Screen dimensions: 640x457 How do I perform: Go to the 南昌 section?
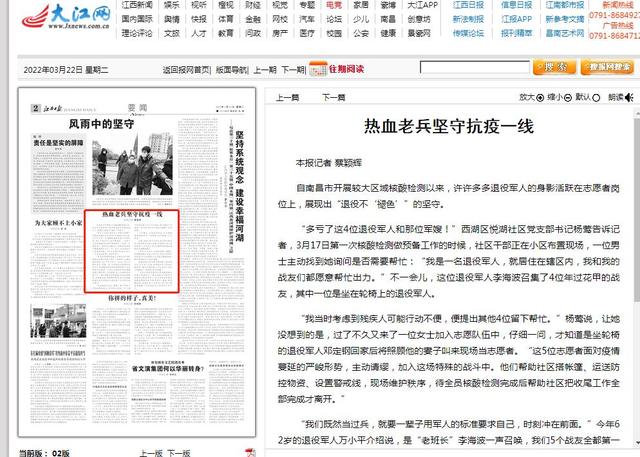(388, 19)
